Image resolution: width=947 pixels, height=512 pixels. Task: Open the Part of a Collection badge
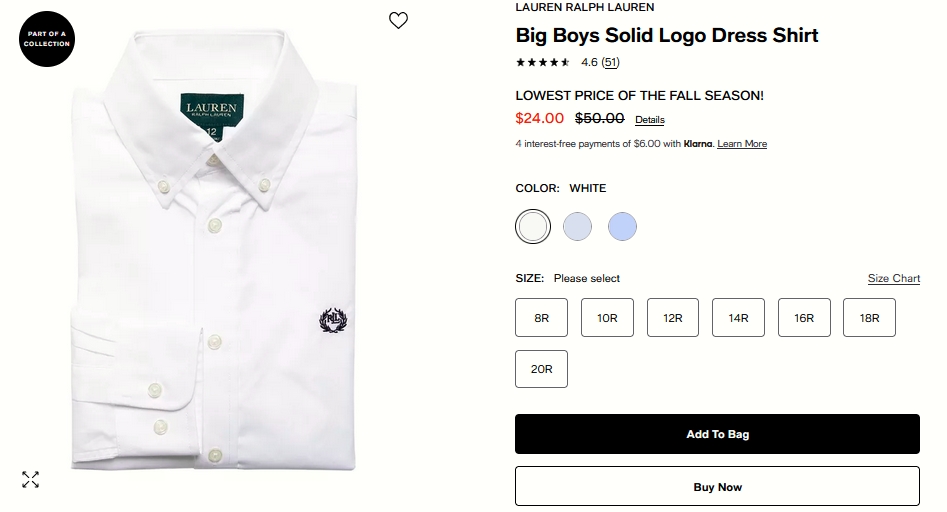pos(47,39)
